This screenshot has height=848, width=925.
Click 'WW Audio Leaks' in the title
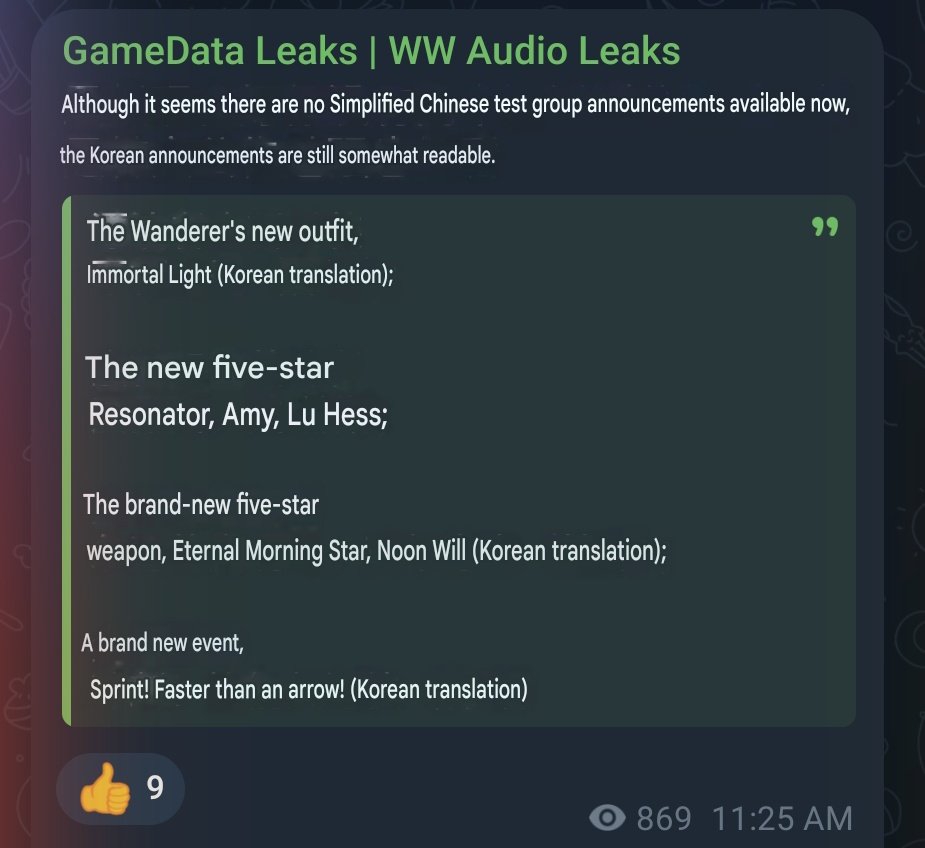pyautogui.click(x=534, y=51)
